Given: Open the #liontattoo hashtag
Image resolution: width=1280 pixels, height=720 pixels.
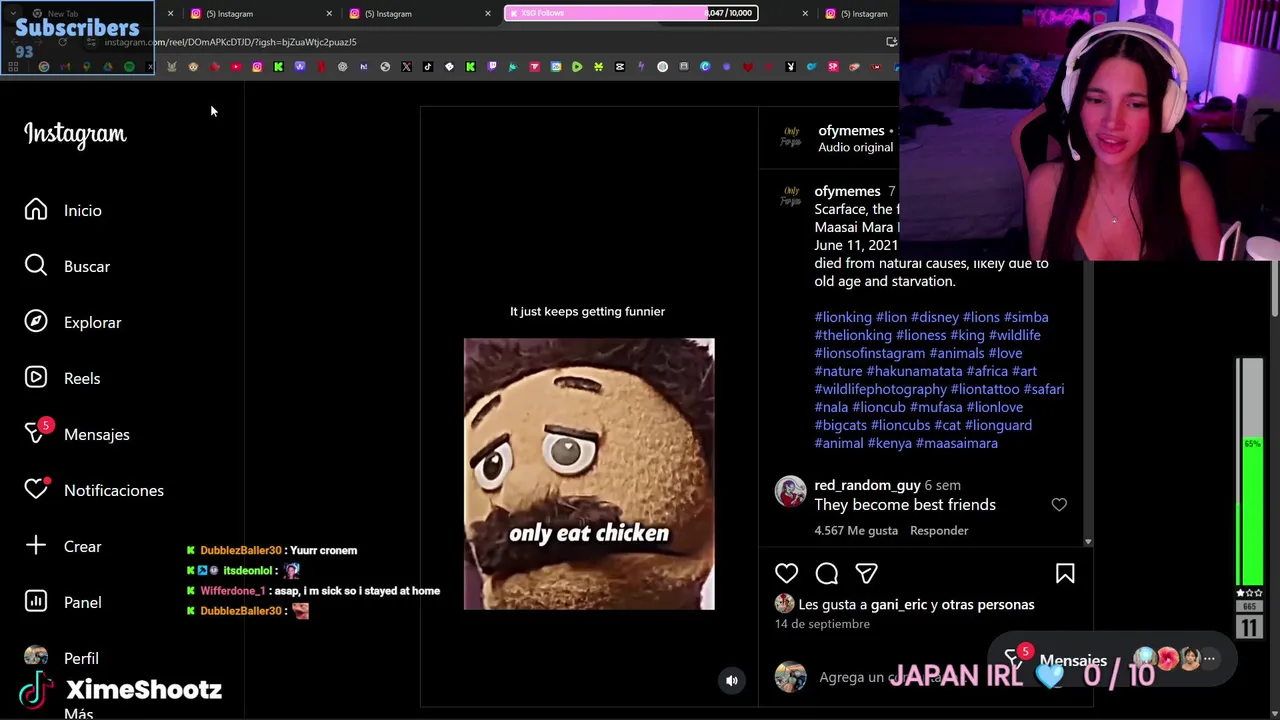Looking at the screenshot, I should (x=985, y=389).
